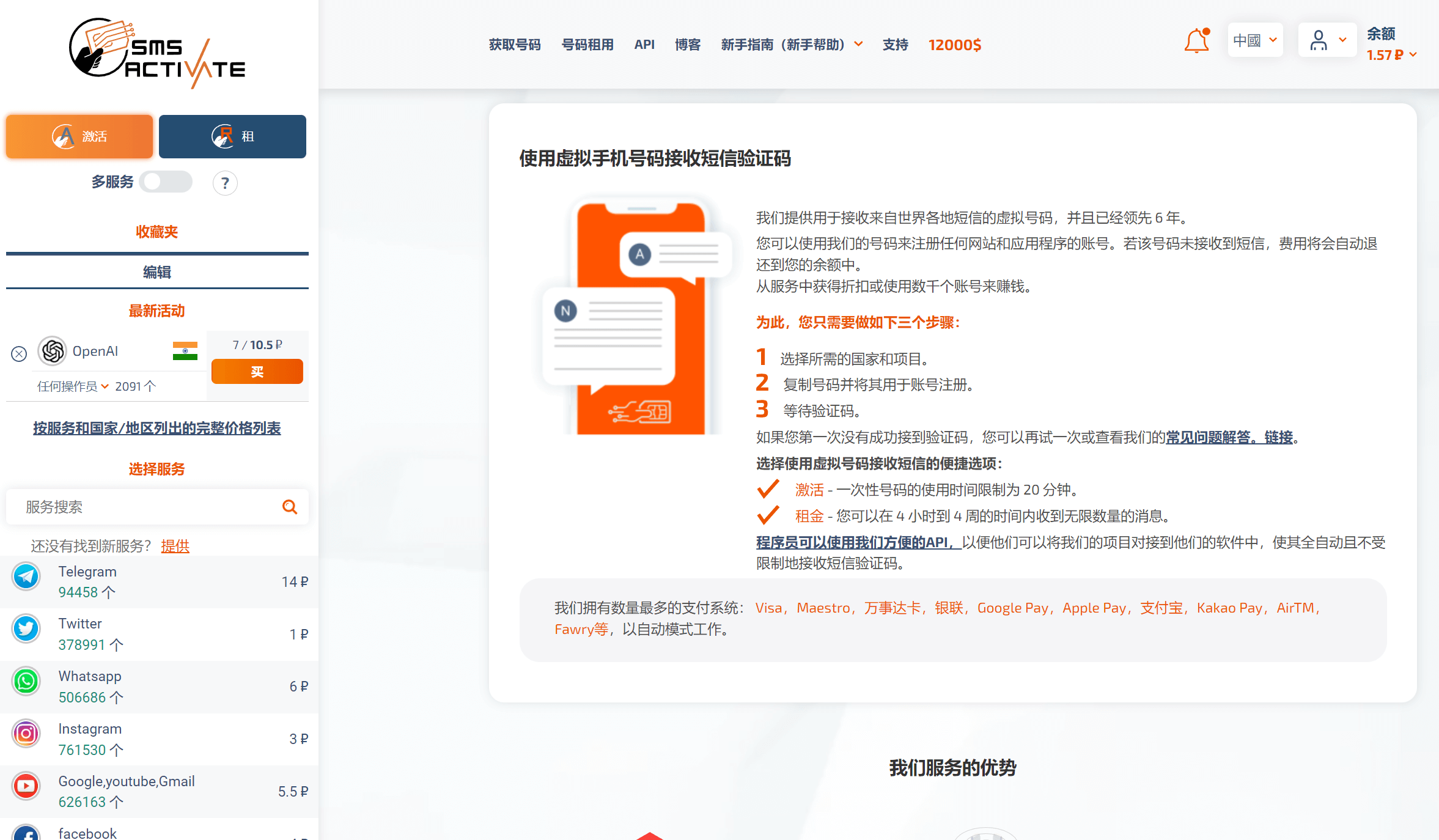
Task: Click the multi-service help question icon
Action: tap(225, 183)
